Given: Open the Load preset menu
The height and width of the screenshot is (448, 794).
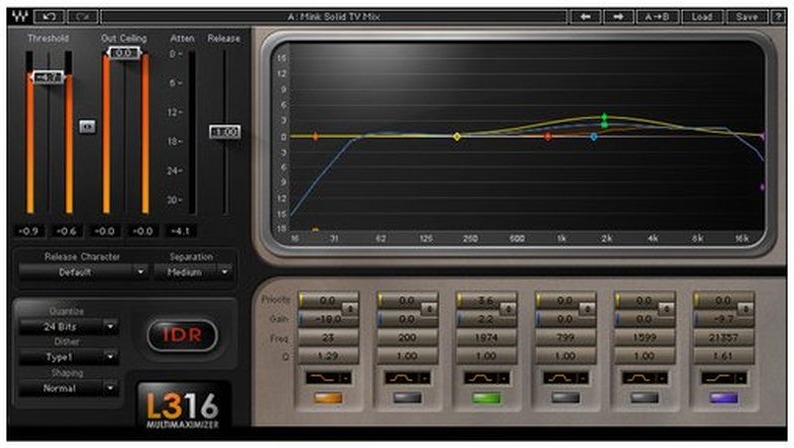Looking at the screenshot, I should 702,17.
